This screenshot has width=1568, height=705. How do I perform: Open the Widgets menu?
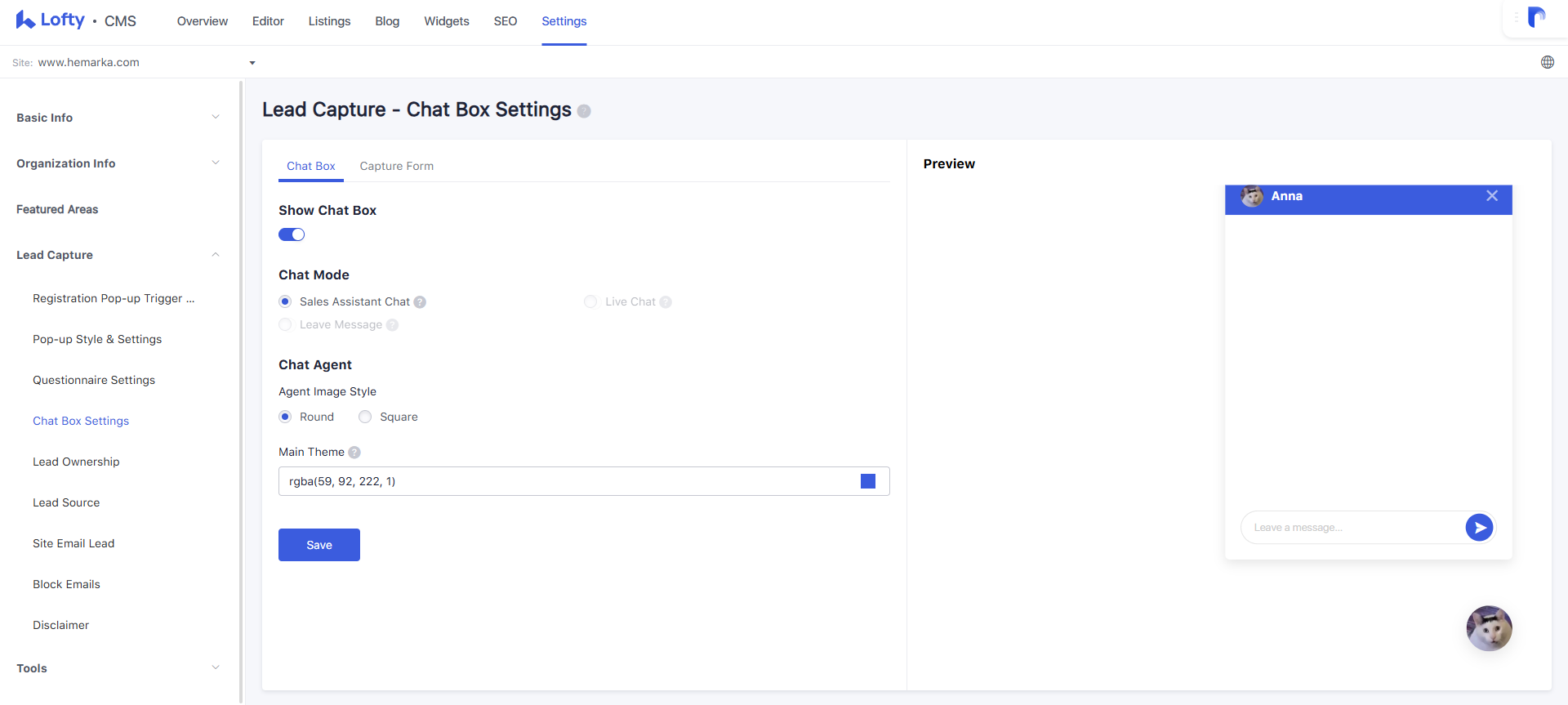[447, 21]
